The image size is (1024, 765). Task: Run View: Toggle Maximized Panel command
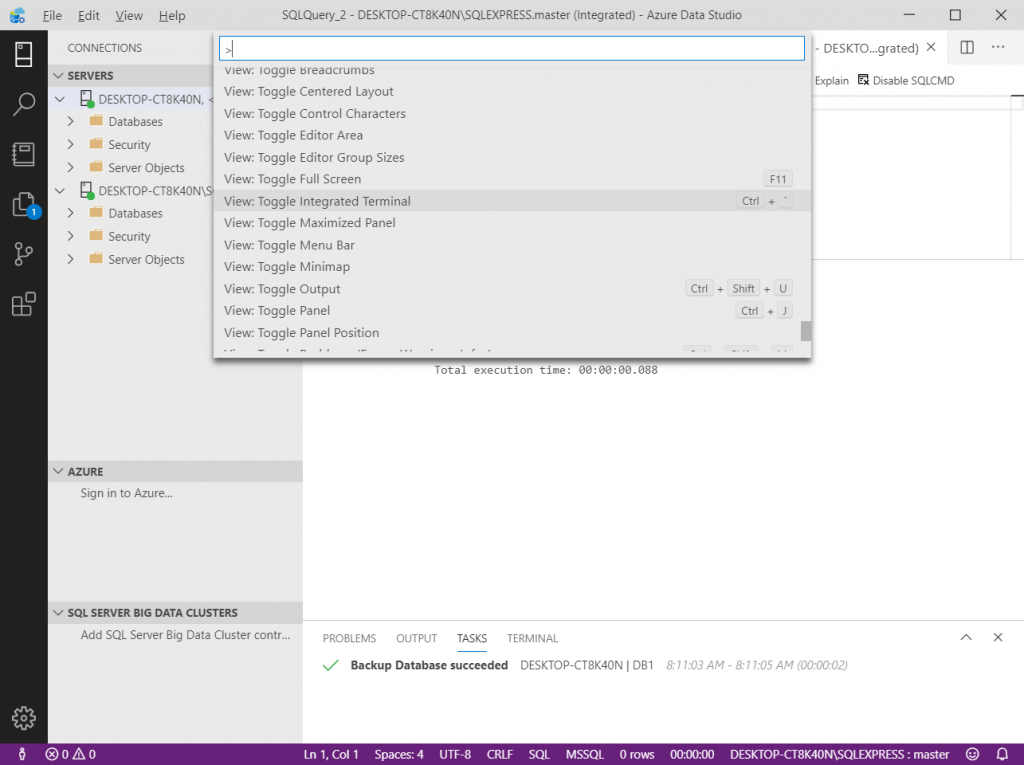click(512, 223)
